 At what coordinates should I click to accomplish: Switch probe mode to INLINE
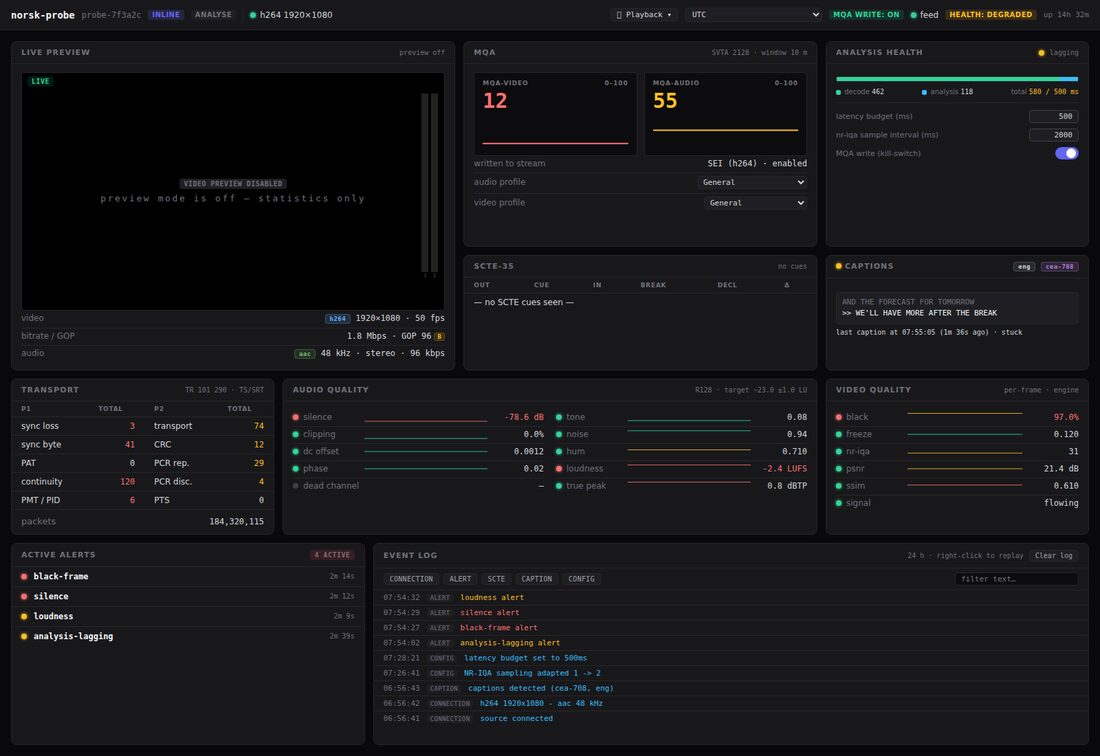click(166, 15)
